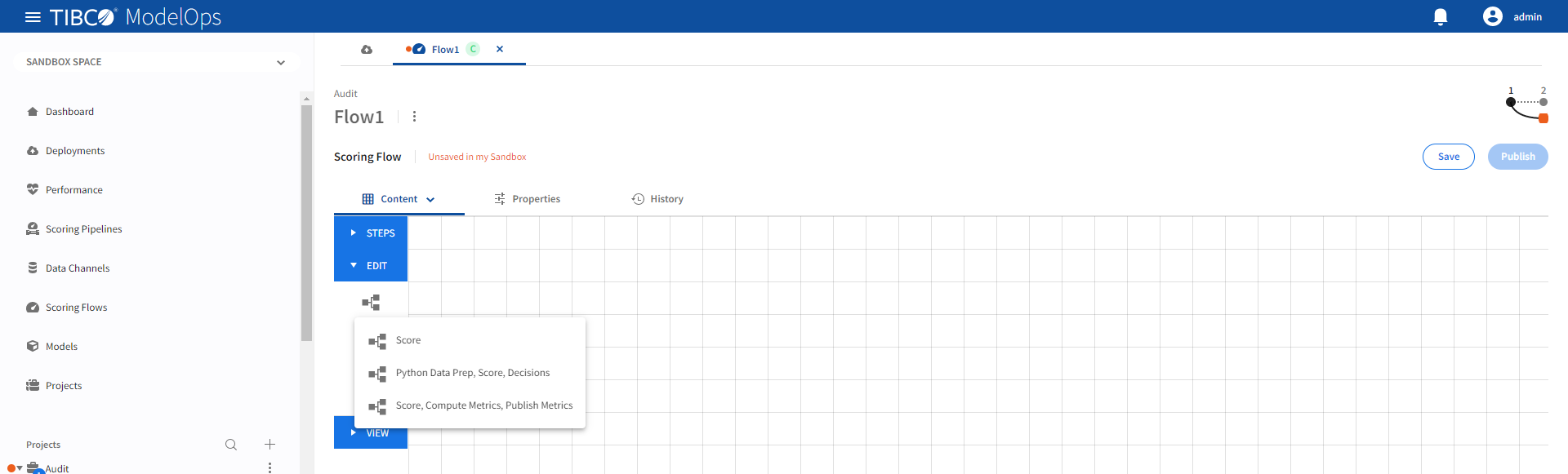Add a new project with plus icon
The image size is (1568, 474).
[x=269, y=445]
